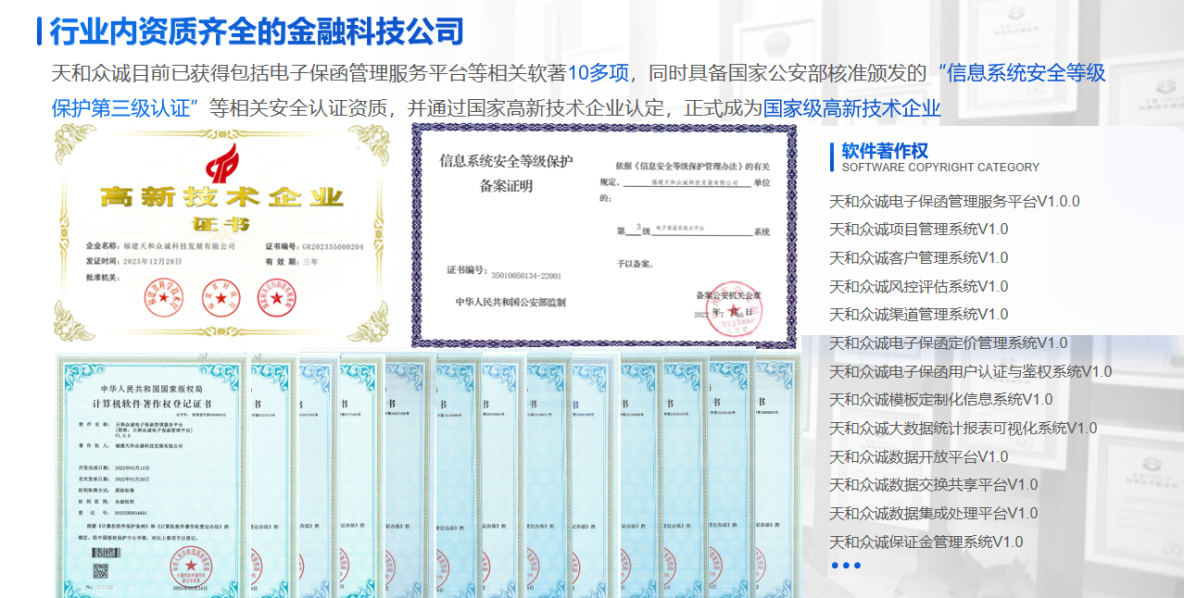Select 天和众诚项目管理系统V1.0 list item
Screen dimensions: 1184x598
pyautogui.click(x=918, y=229)
